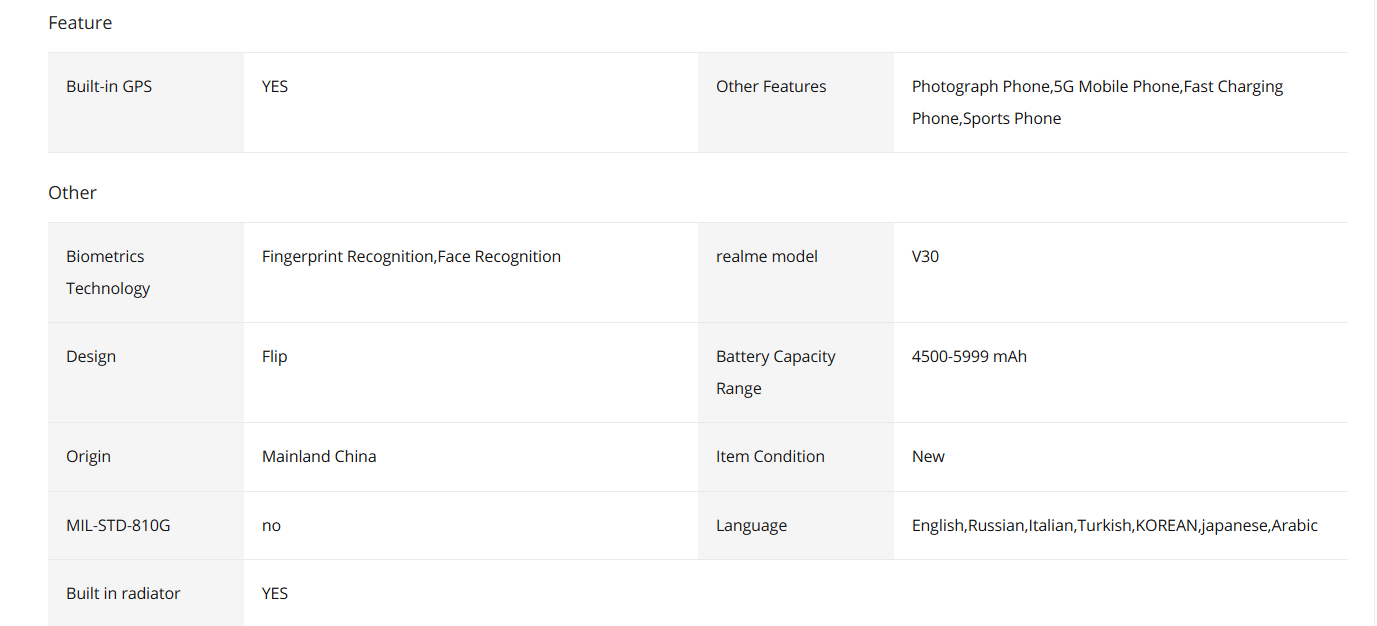The height and width of the screenshot is (626, 1377).
Task: Click the Biometrics Technology label
Action: click(108, 272)
